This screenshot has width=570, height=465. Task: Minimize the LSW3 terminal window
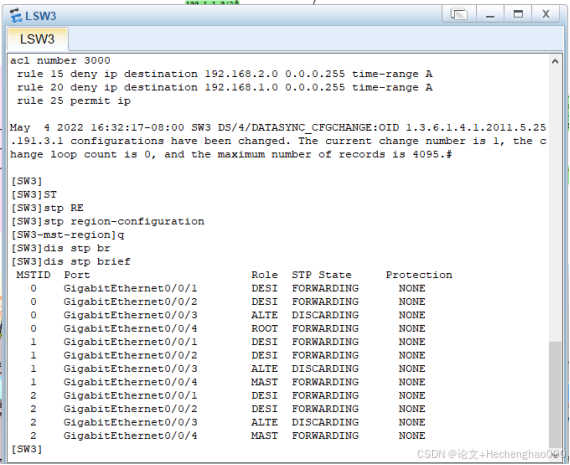point(490,15)
